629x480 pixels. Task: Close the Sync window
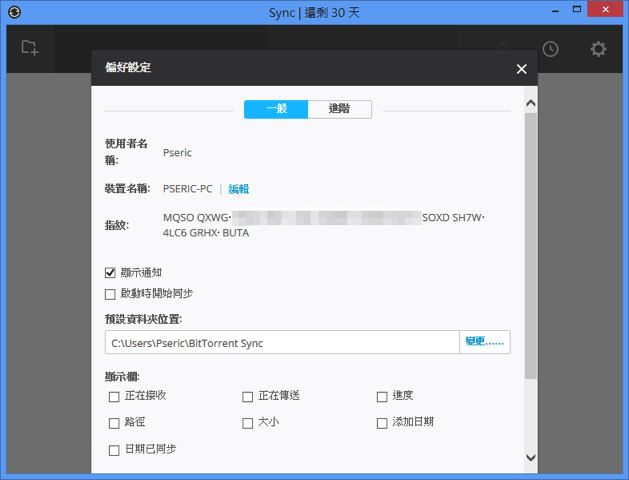[605, 9]
